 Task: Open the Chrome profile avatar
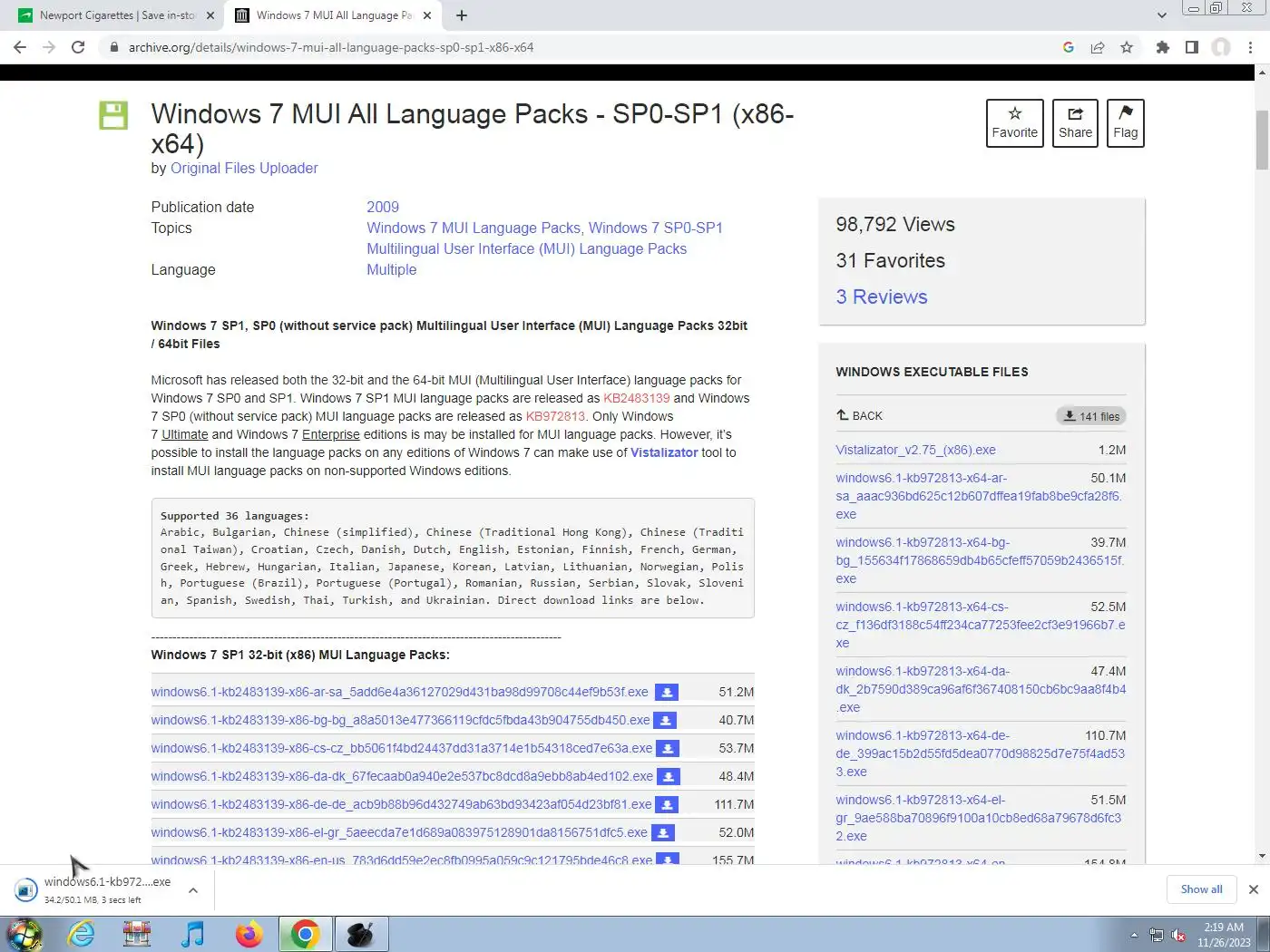[1222, 47]
